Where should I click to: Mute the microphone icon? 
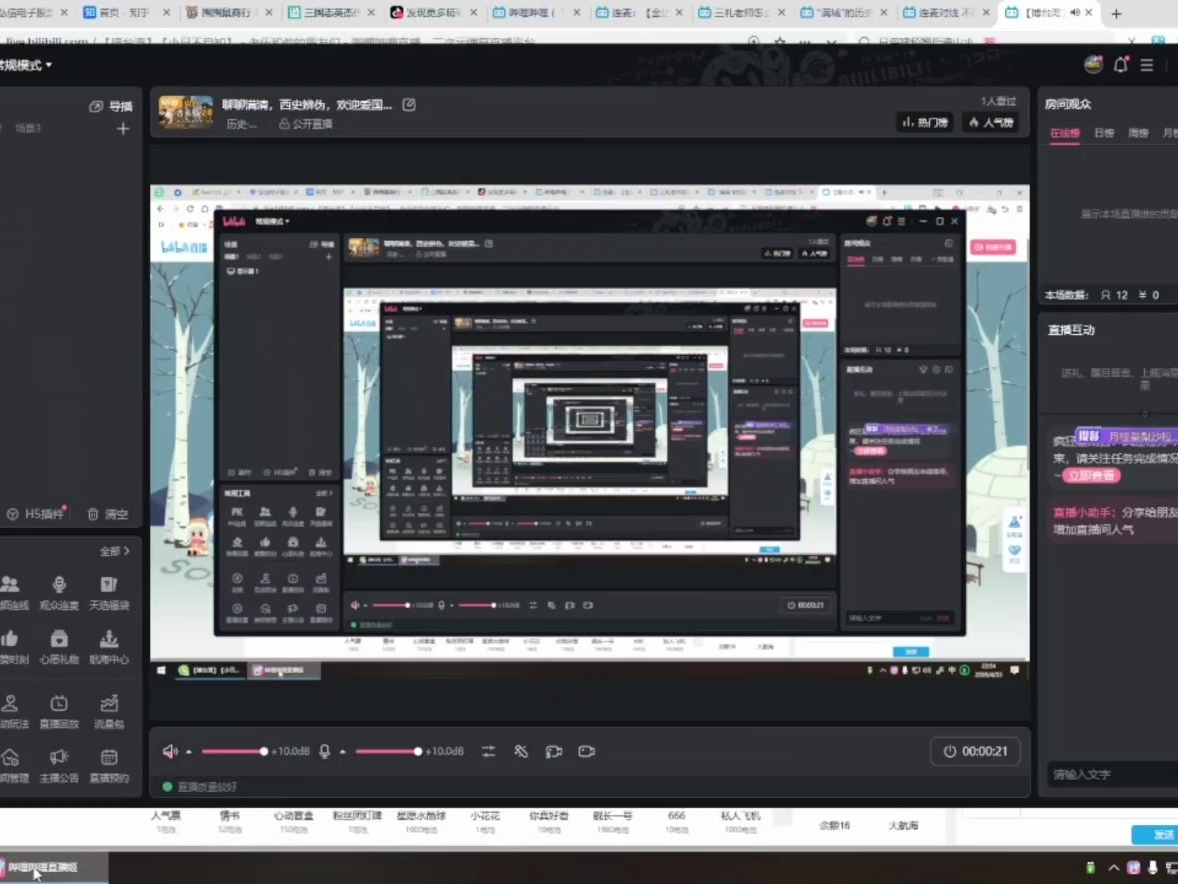click(325, 751)
